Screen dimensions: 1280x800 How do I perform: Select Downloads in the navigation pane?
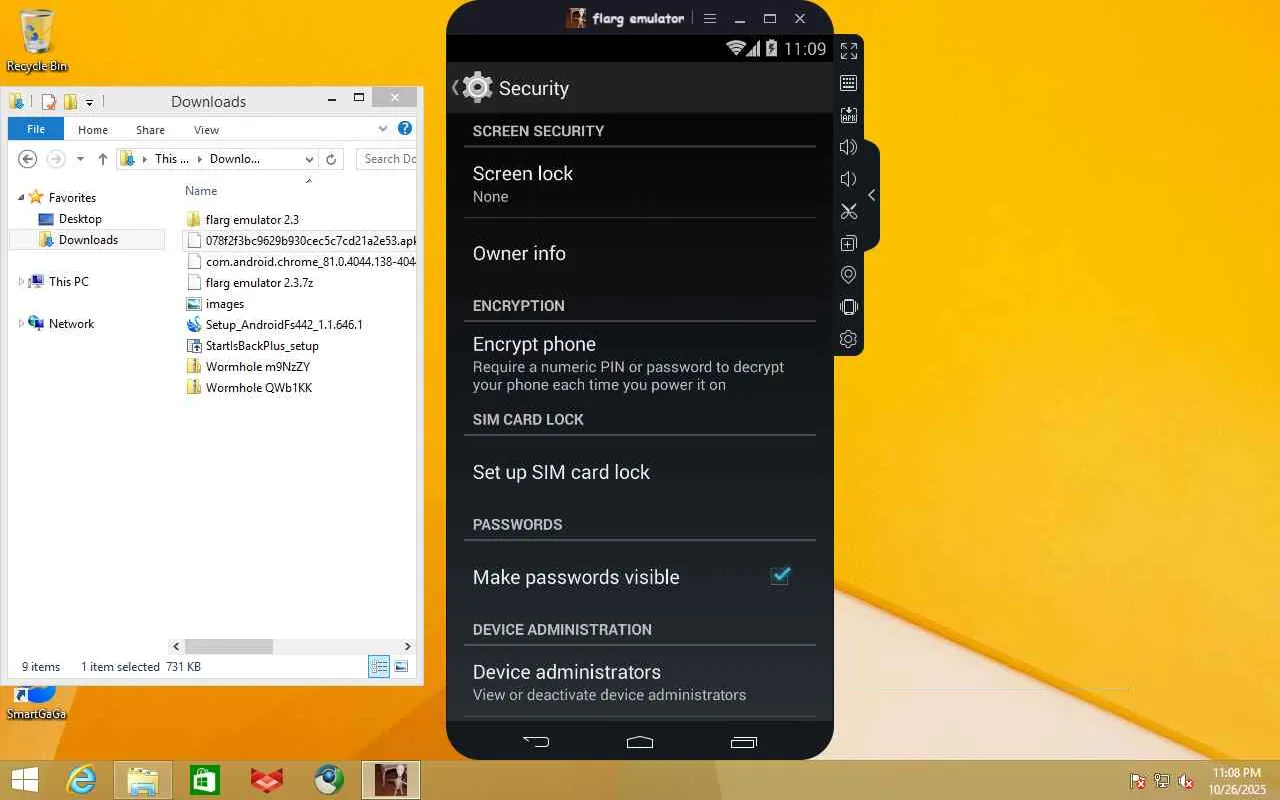click(88, 240)
